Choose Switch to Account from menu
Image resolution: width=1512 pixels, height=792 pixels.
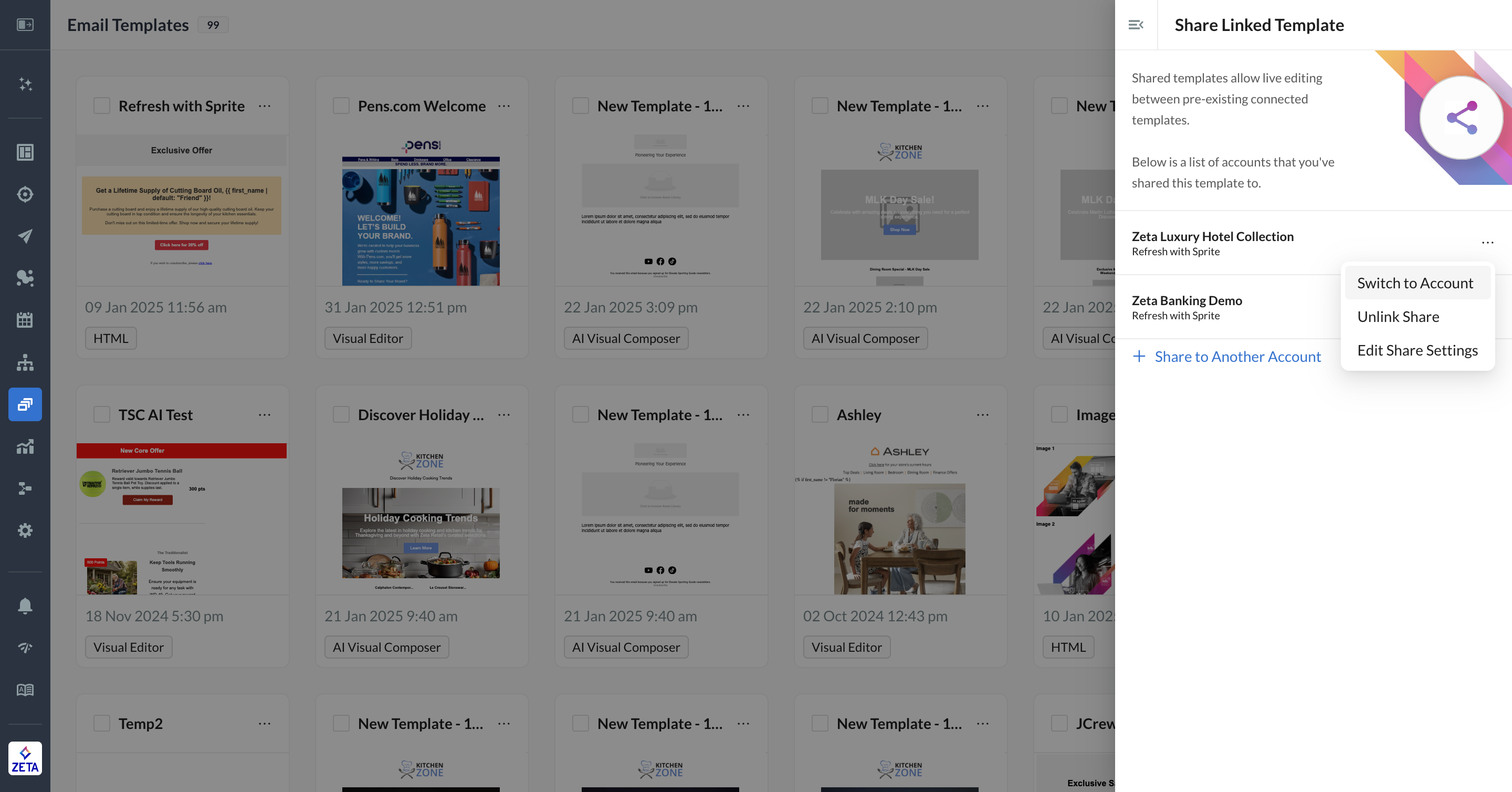(x=1417, y=283)
